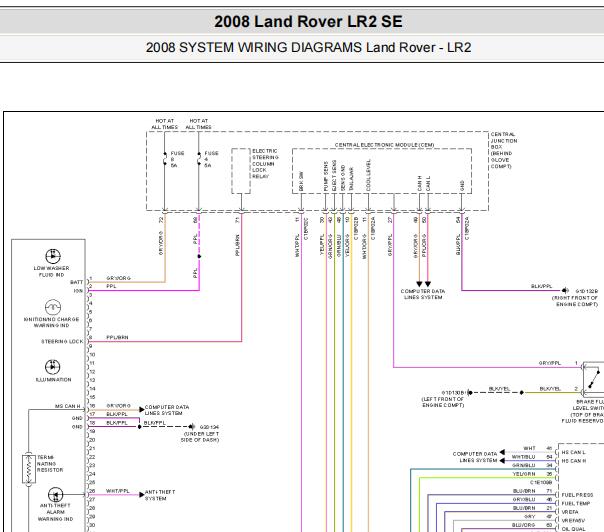Click the 'BATT' pin label

coord(77,282)
